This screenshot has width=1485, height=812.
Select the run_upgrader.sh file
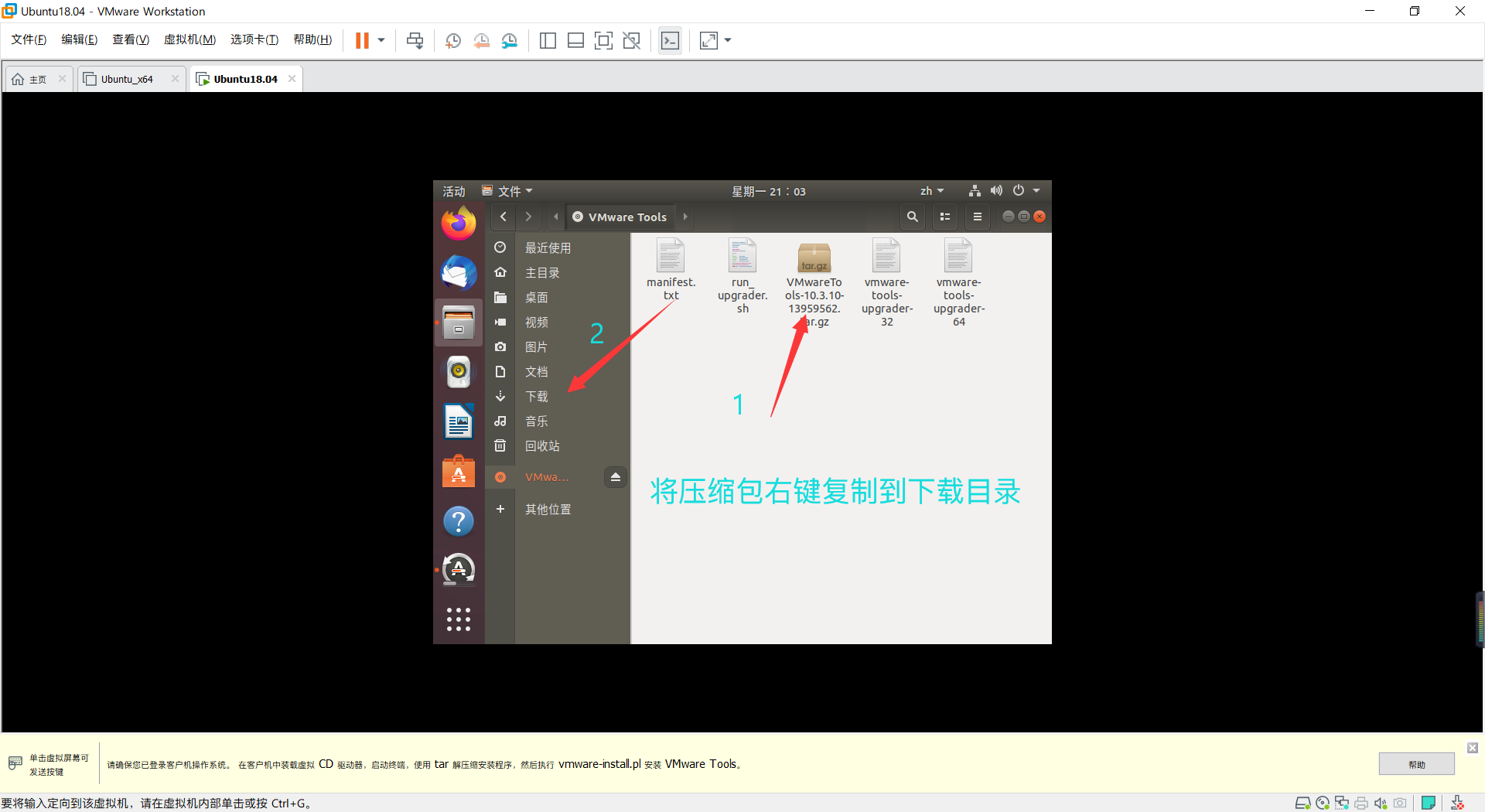[742, 276]
